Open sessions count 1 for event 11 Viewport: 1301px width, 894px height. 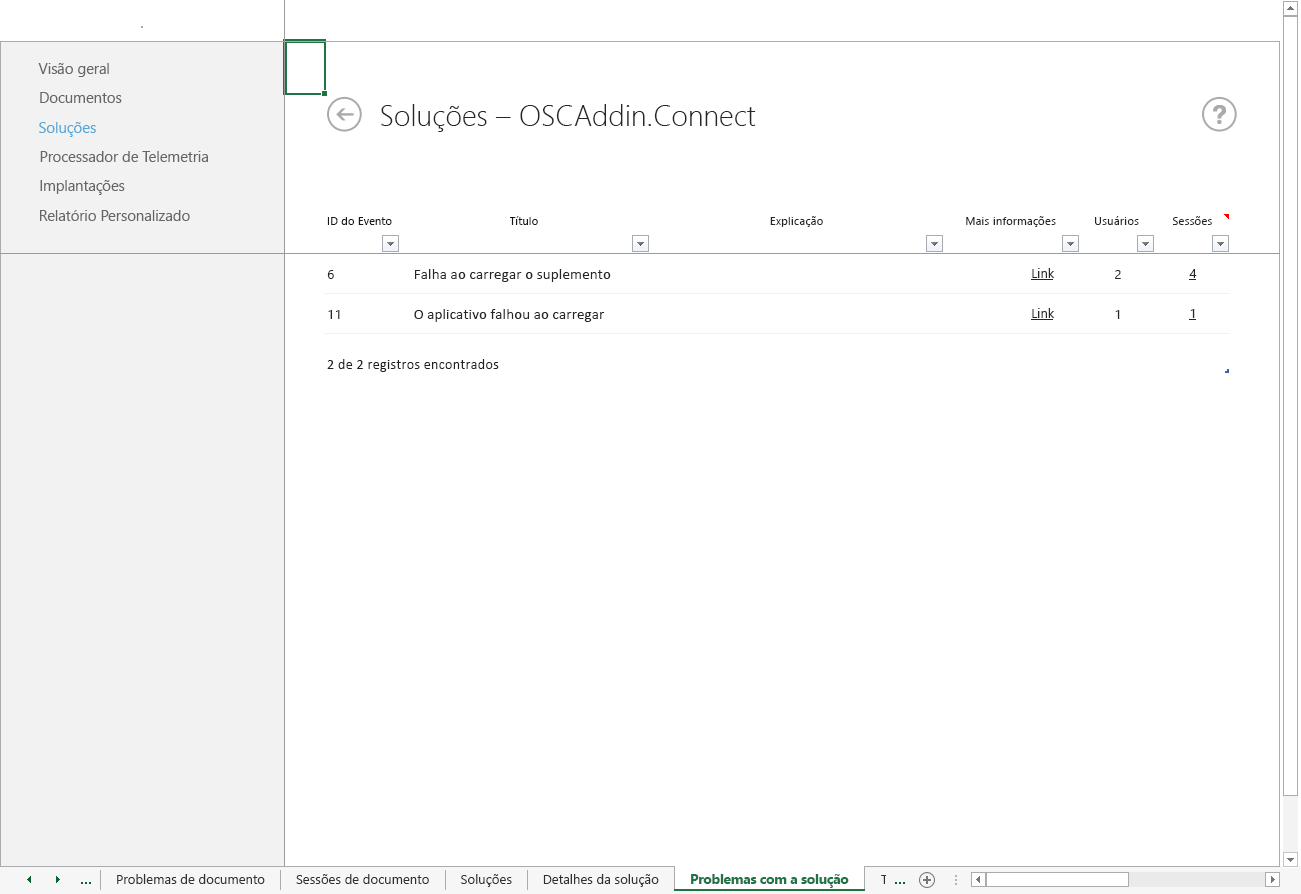pyautogui.click(x=1193, y=314)
